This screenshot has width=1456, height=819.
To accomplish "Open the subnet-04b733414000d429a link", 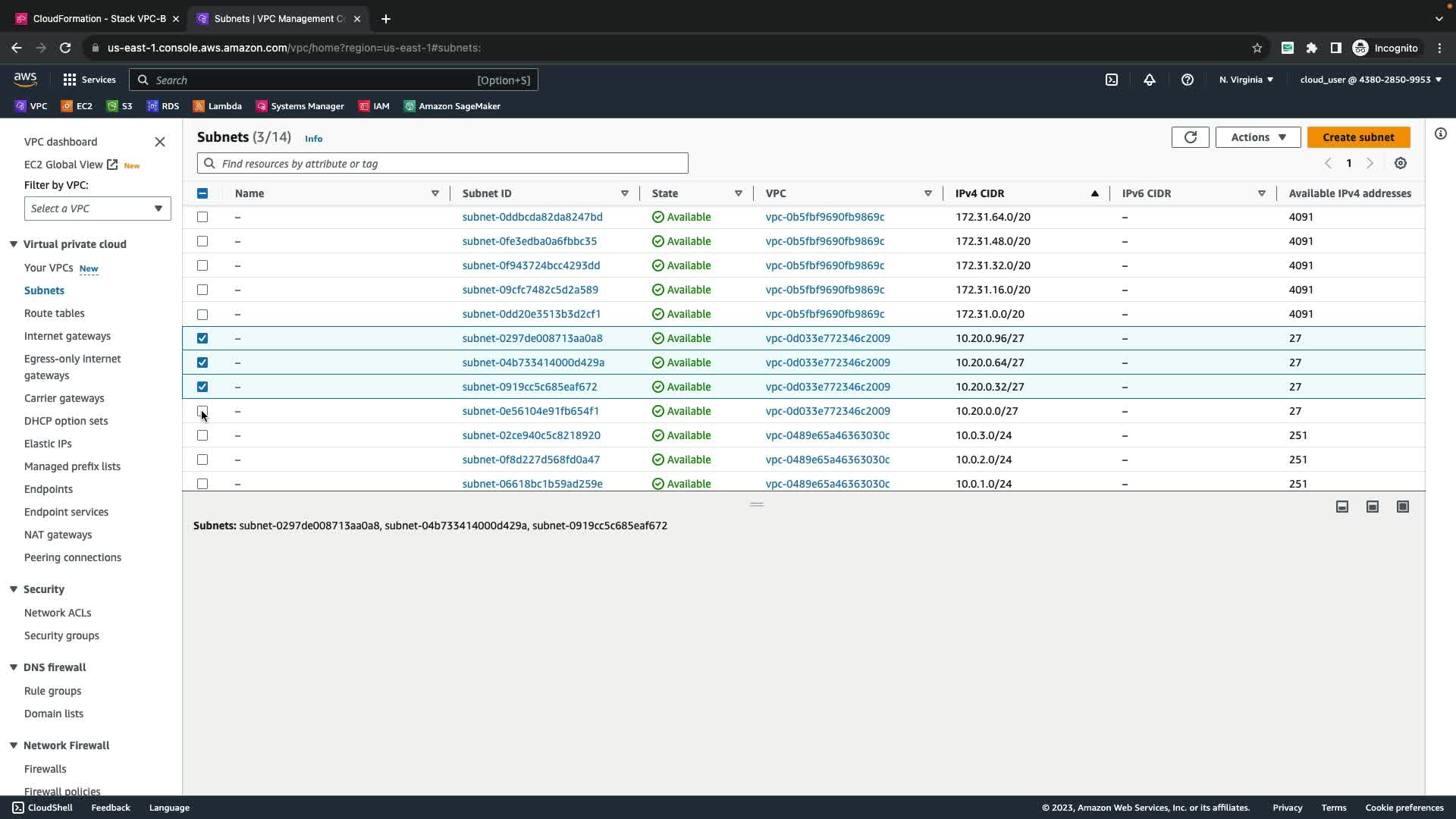I will click(533, 362).
